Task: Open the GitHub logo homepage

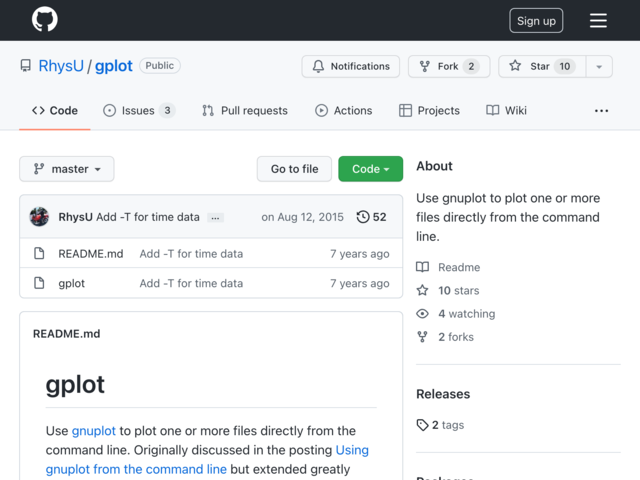Action: click(44, 20)
